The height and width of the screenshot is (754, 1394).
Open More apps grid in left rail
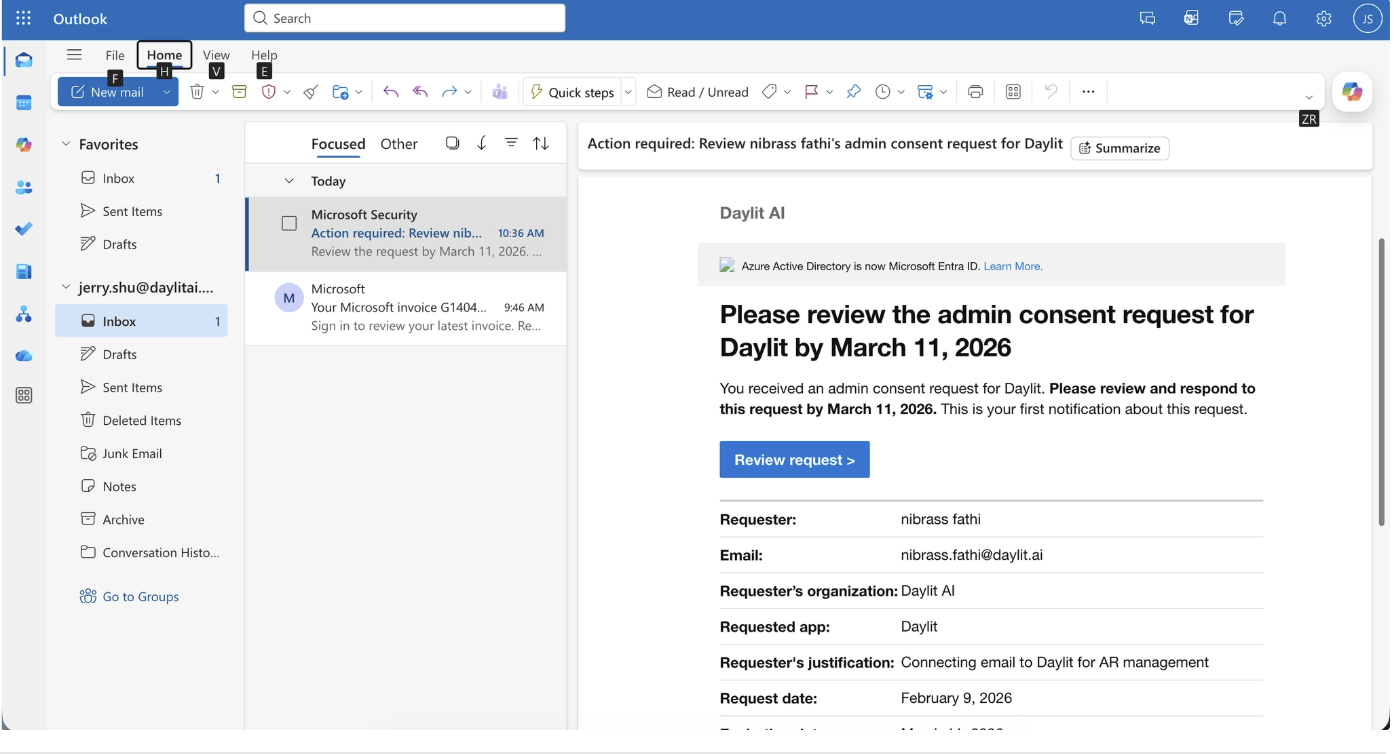click(24, 395)
